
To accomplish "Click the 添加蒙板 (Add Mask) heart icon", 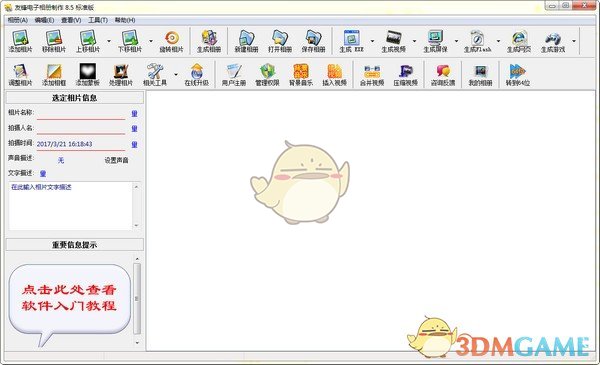I will 88,75.
